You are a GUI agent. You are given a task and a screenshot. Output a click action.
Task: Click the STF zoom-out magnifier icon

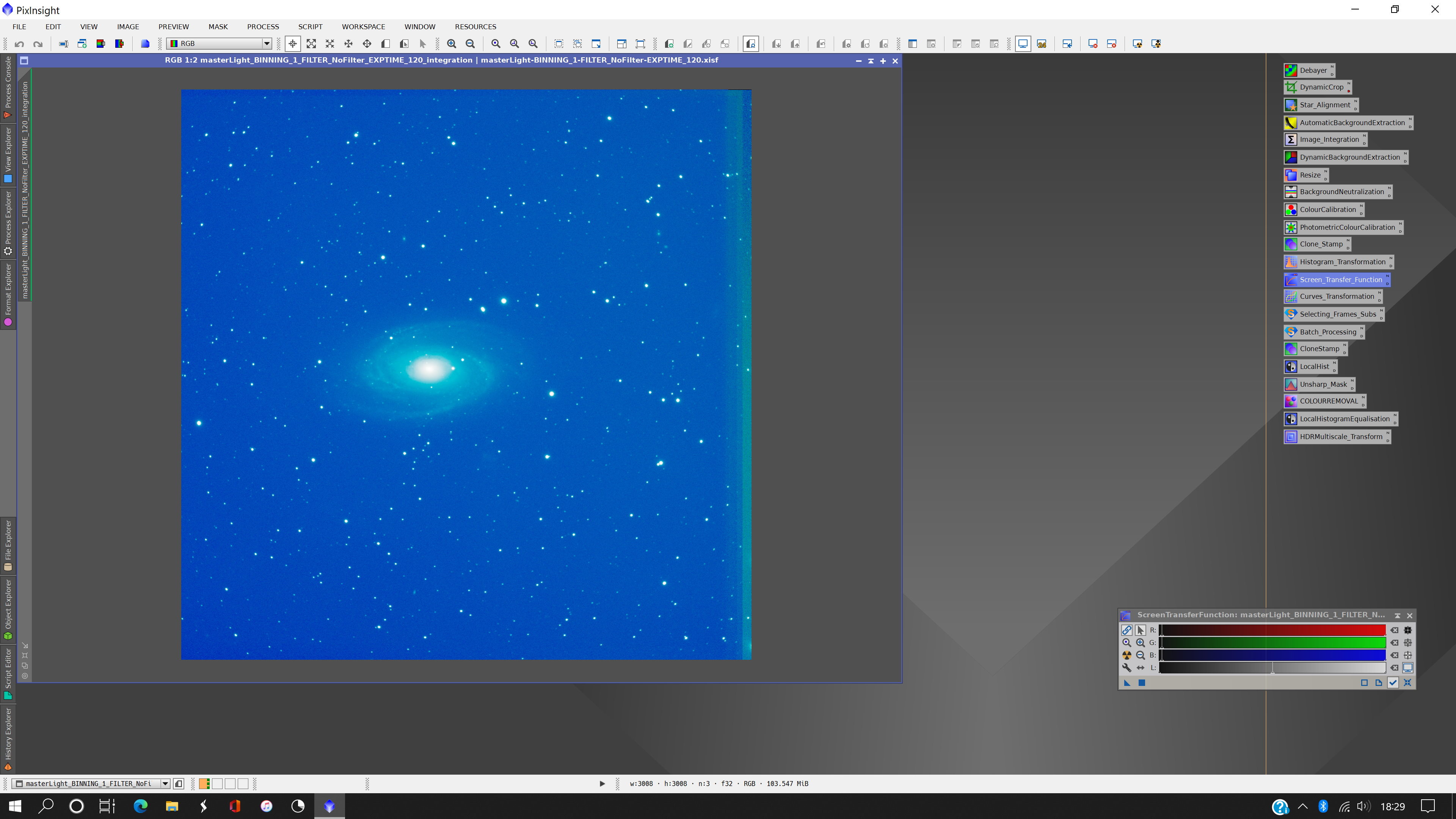[x=1140, y=655]
